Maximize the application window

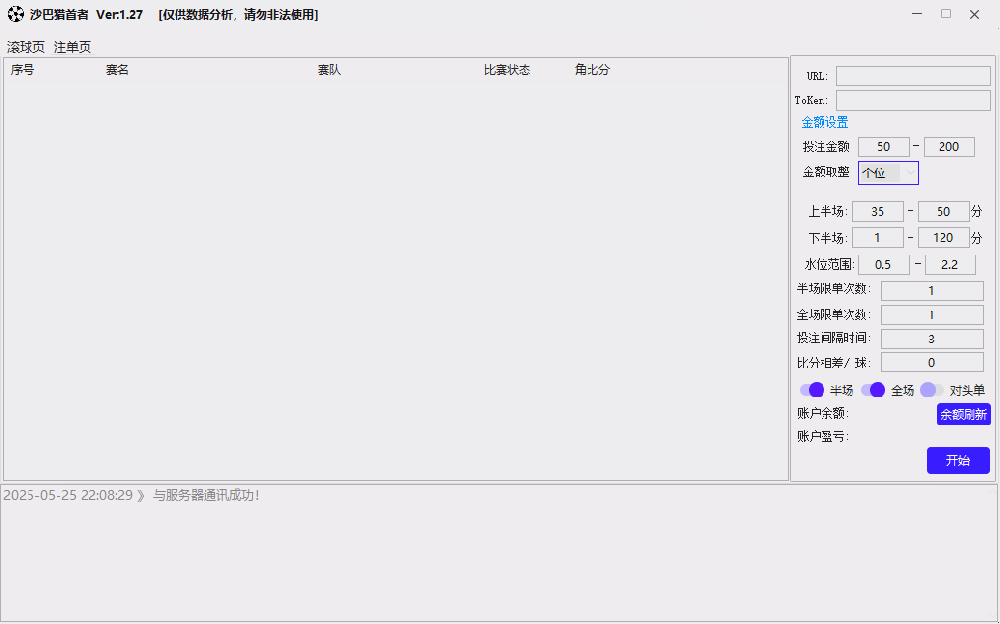(x=946, y=14)
